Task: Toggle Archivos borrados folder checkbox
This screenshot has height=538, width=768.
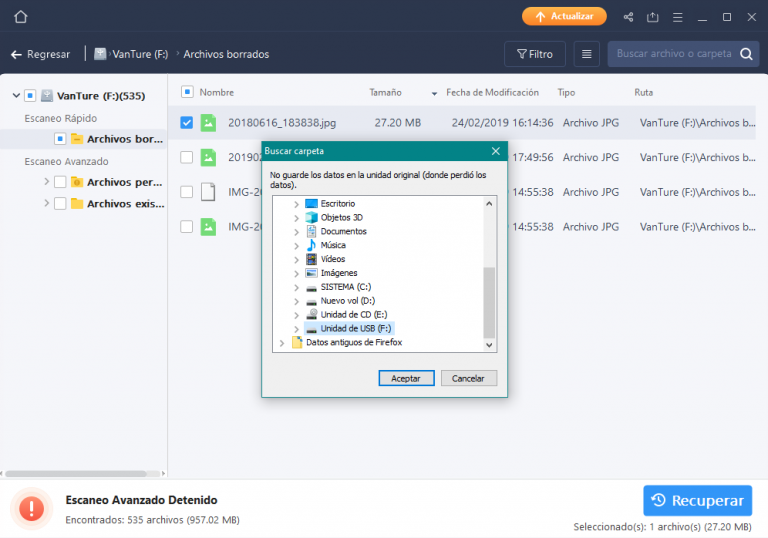Action: coord(60,139)
